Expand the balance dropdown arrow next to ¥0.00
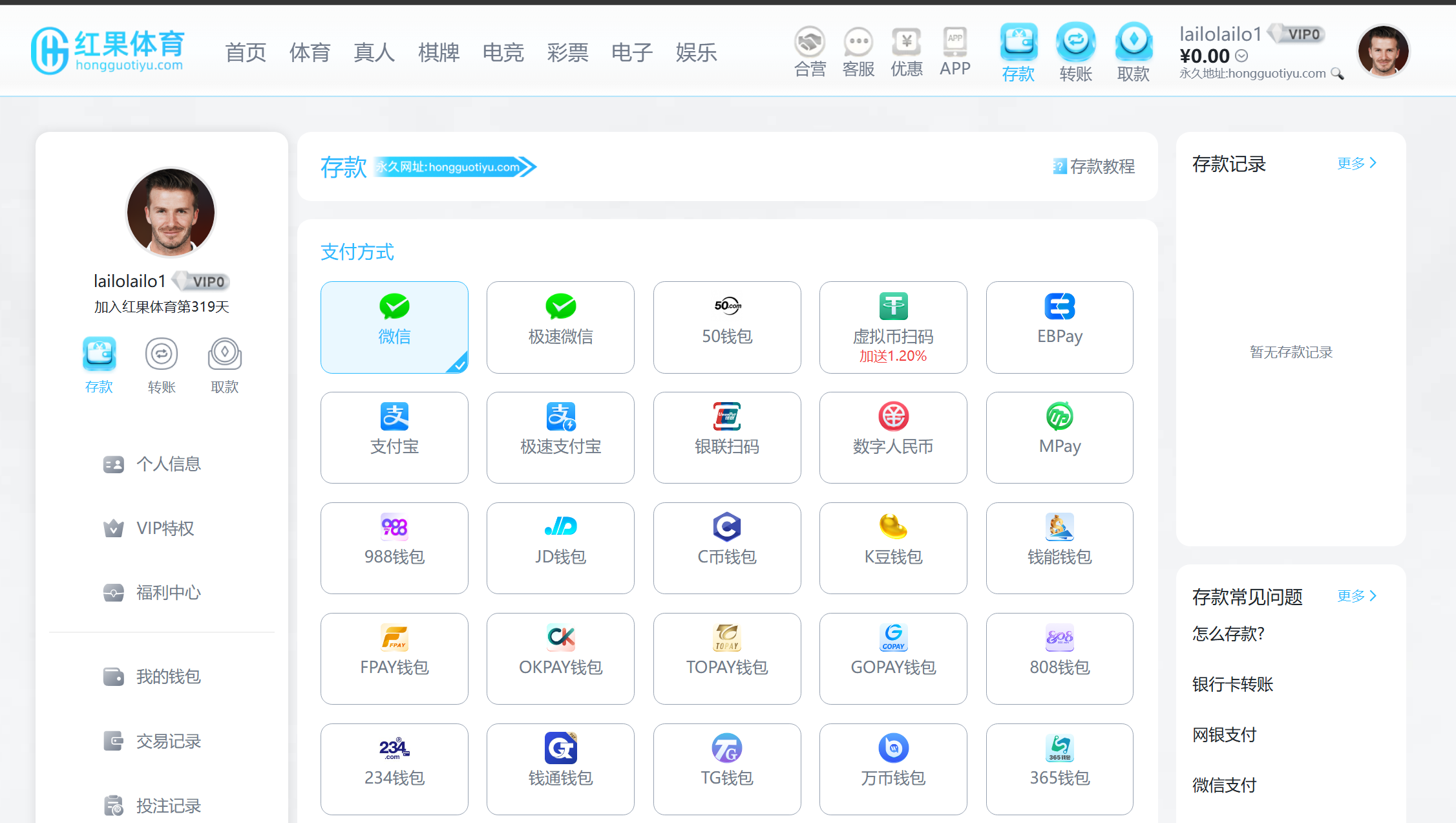Viewport: 1456px width, 823px height. (1241, 56)
